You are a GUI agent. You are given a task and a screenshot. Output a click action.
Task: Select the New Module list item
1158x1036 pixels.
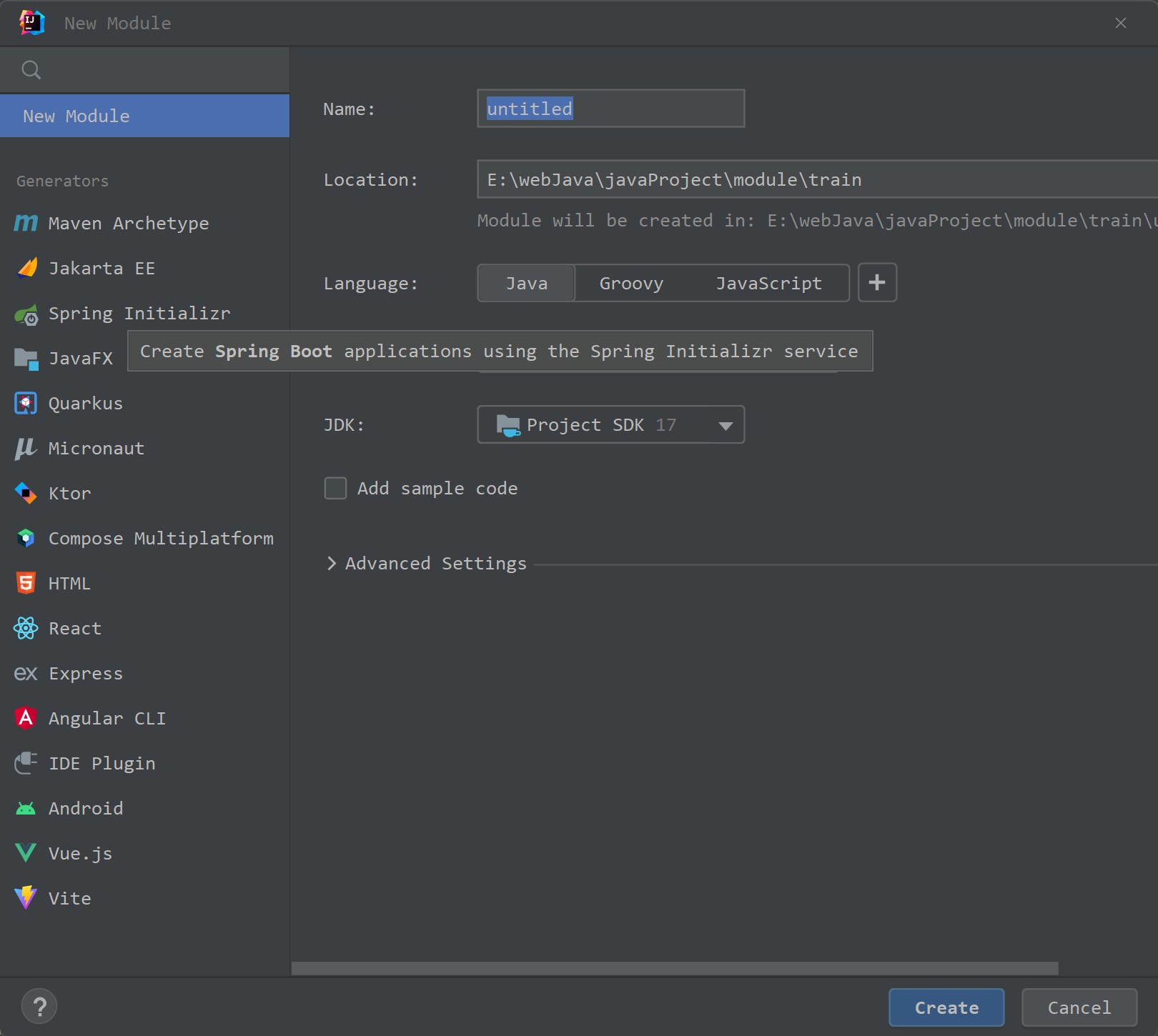coord(144,116)
